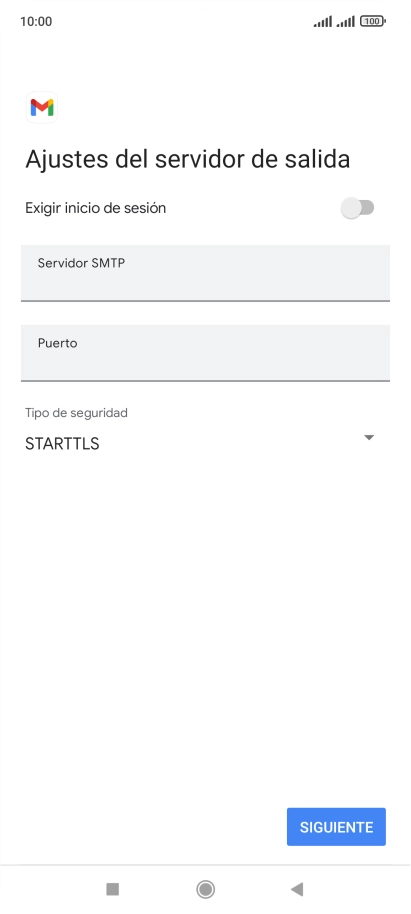The width and height of the screenshot is (411, 914).
Task: Tap the switch thumb knob
Action: [352, 208]
